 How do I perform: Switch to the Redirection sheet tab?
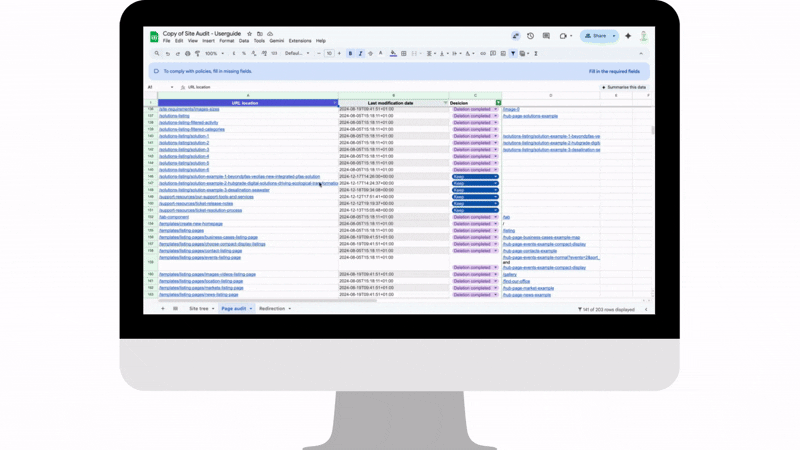click(272, 309)
